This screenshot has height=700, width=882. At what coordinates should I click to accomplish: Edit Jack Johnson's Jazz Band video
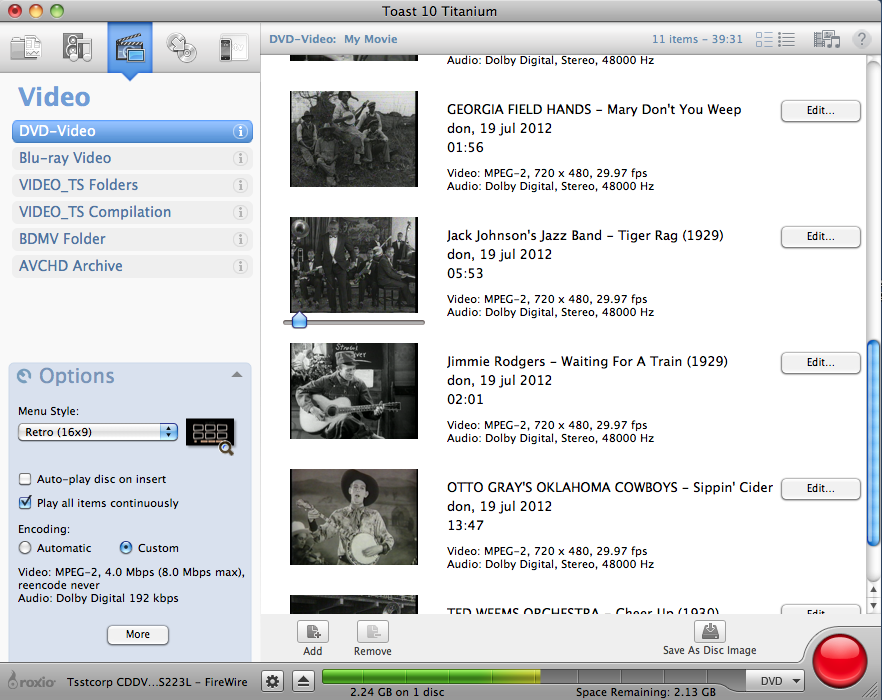(x=820, y=237)
